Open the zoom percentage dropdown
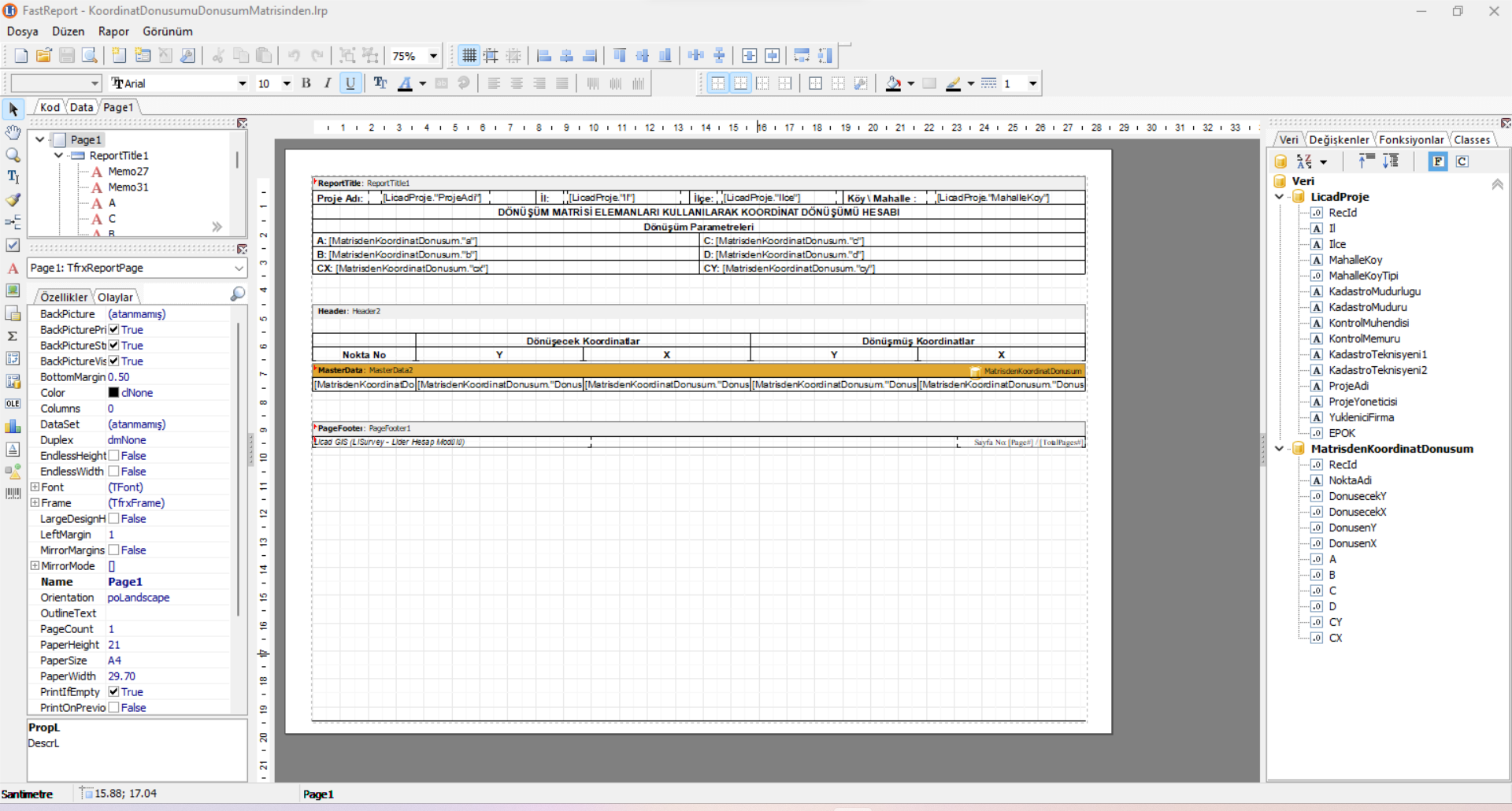1512x811 pixels. (x=433, y=56)
